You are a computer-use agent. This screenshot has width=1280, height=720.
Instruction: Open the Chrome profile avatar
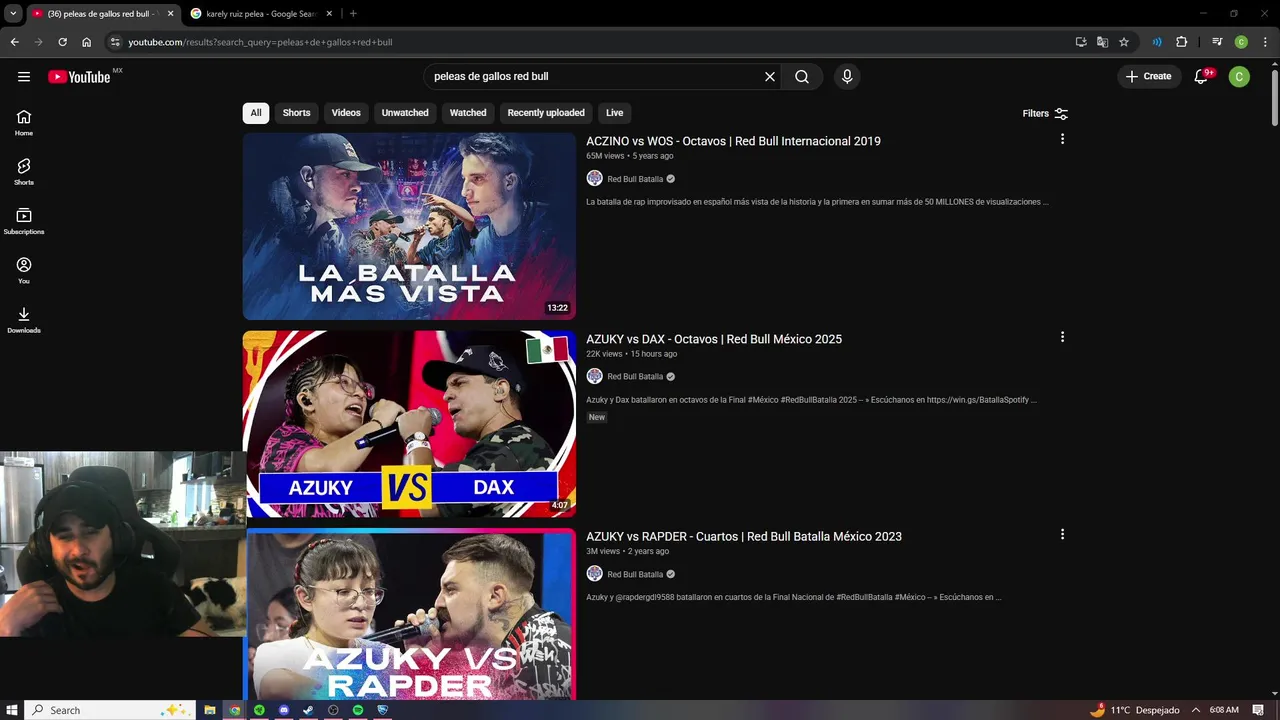[x=1241, y=42]
